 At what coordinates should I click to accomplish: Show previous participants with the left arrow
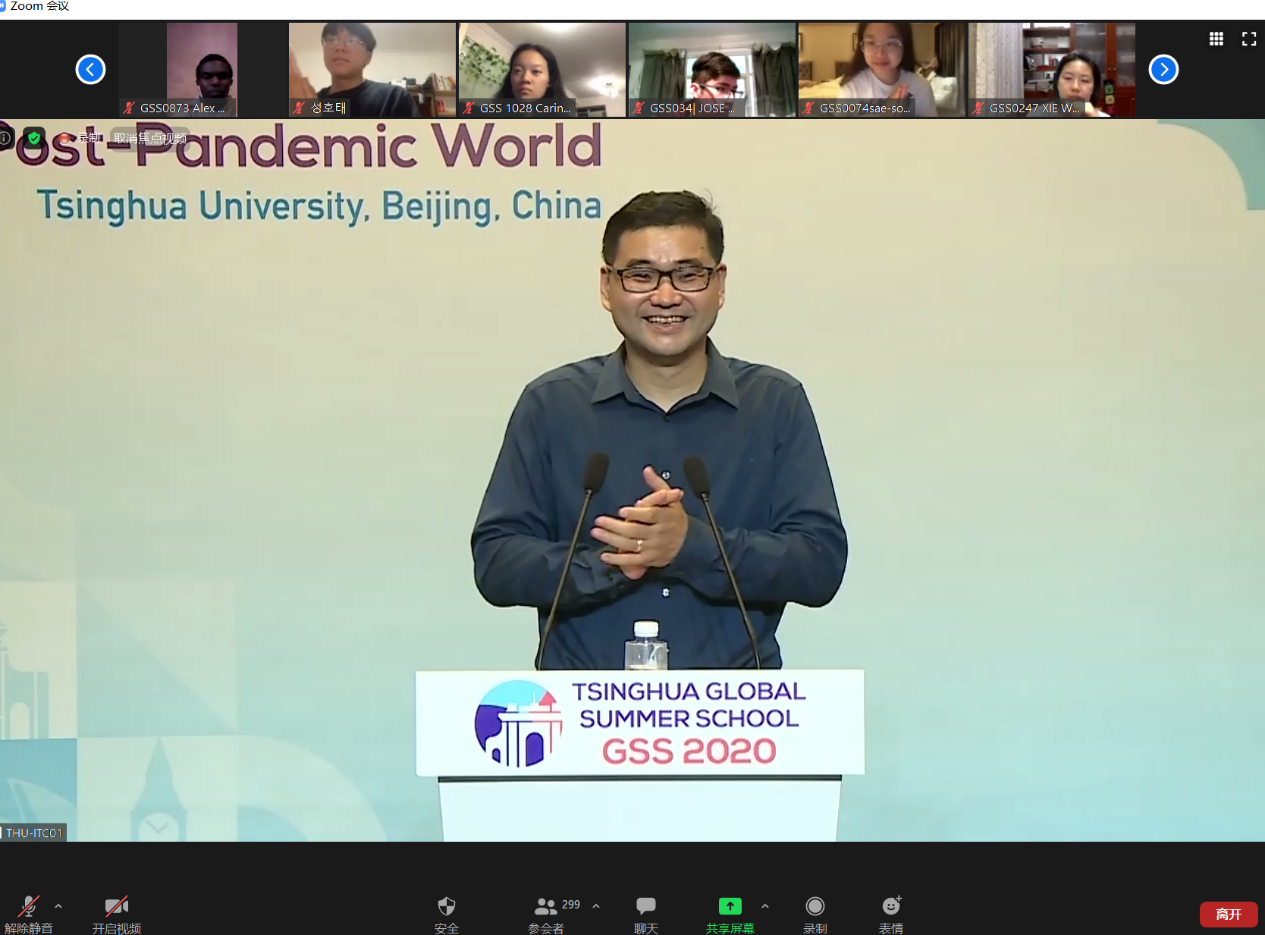[90, 69]
